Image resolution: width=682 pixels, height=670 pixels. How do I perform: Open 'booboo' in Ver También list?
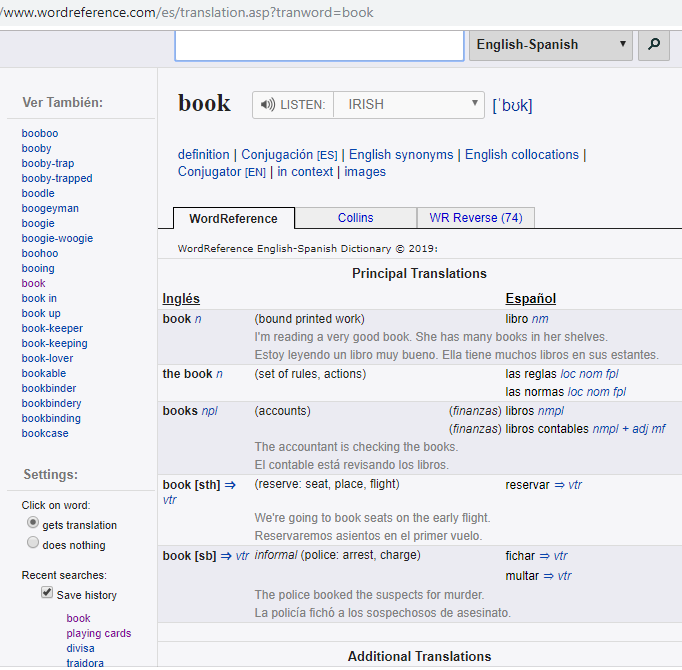40,133
